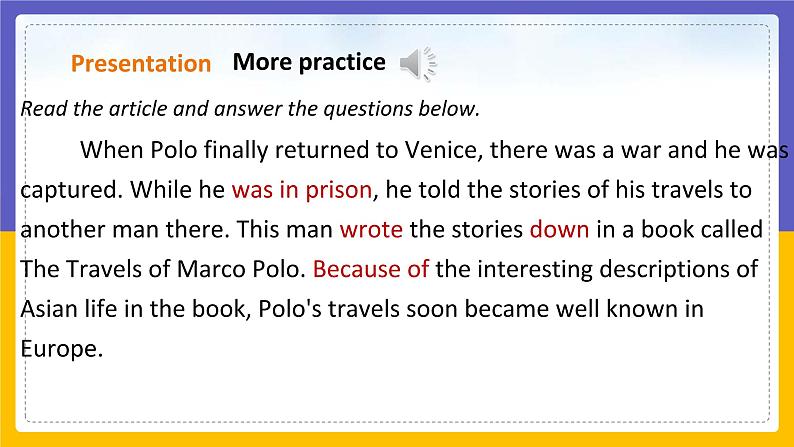Viewport: 794px width, 447px height.
Task: Click 'book called' at end of third line
Action: (702, 229)
